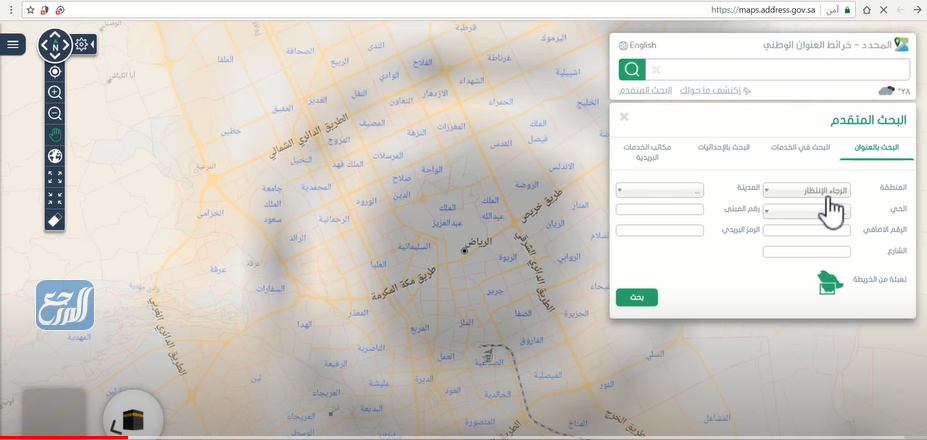This screenshot has height=440, width=927.
Task: Click the green search magnifier button
Action: (x=631, y=69)
